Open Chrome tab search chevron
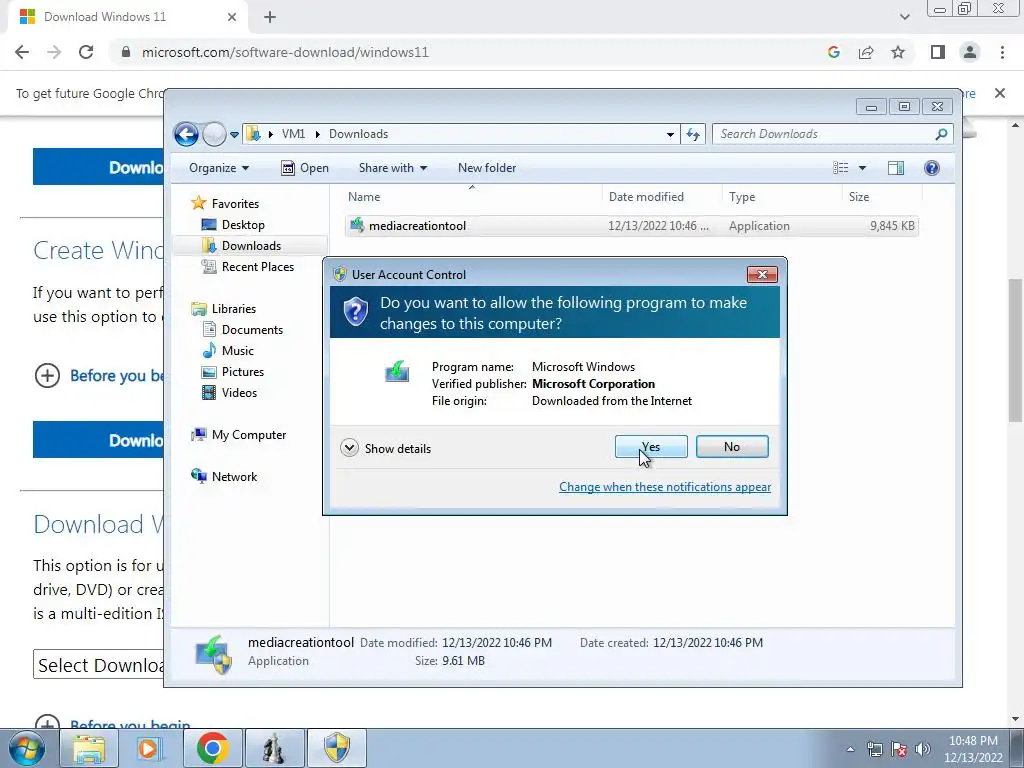This screenshot has width=1024, height=768. click(x=904, y=17)
